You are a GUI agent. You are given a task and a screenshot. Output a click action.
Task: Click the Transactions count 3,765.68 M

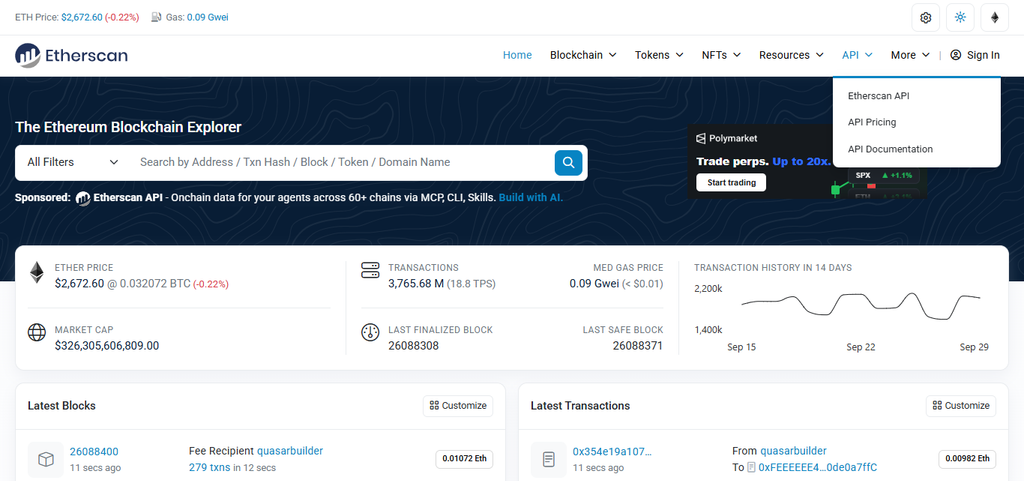[x=416, y=284]
